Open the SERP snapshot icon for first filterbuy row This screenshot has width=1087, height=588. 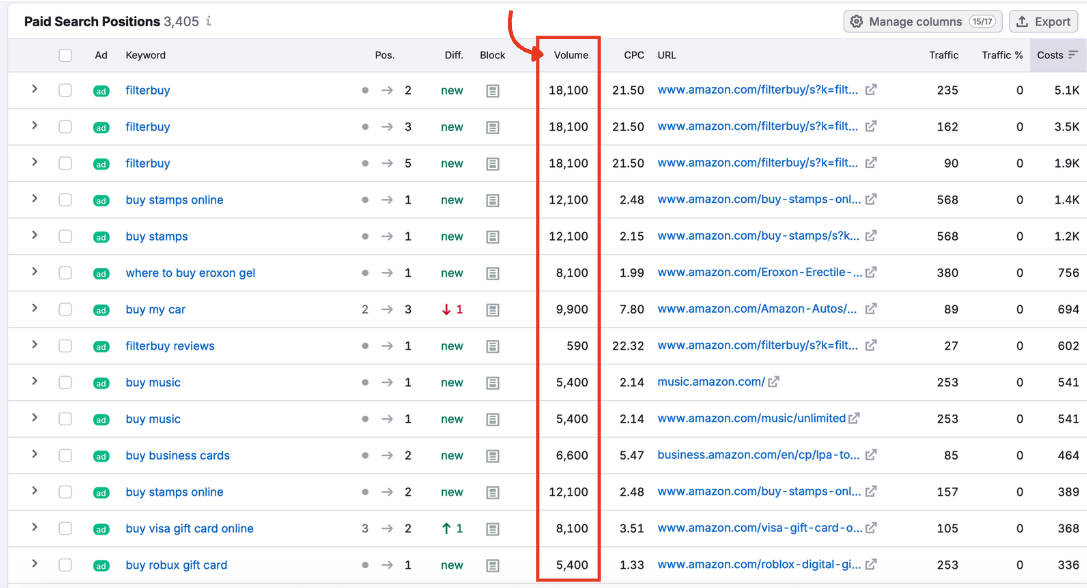click(492, 90)
